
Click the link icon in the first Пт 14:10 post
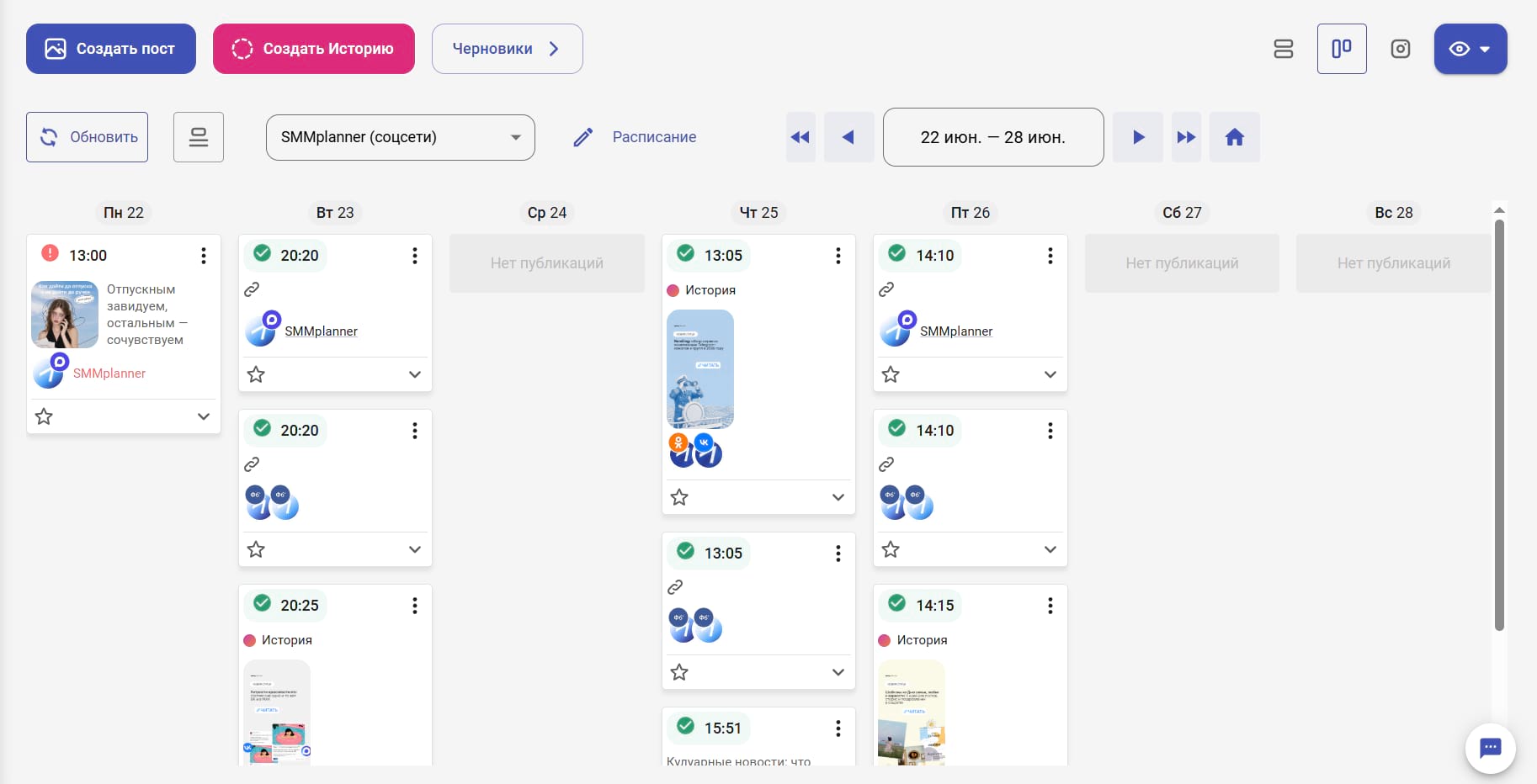886,289
